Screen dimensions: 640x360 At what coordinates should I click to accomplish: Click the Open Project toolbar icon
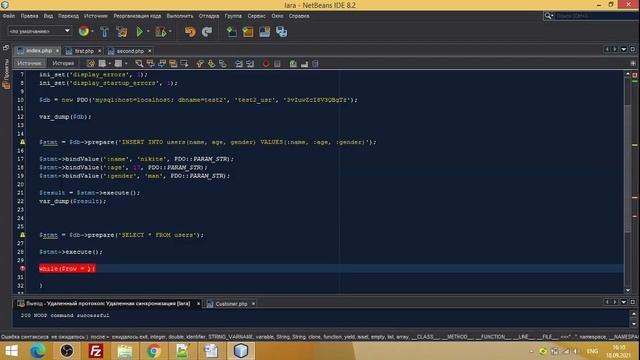point(264,32)
